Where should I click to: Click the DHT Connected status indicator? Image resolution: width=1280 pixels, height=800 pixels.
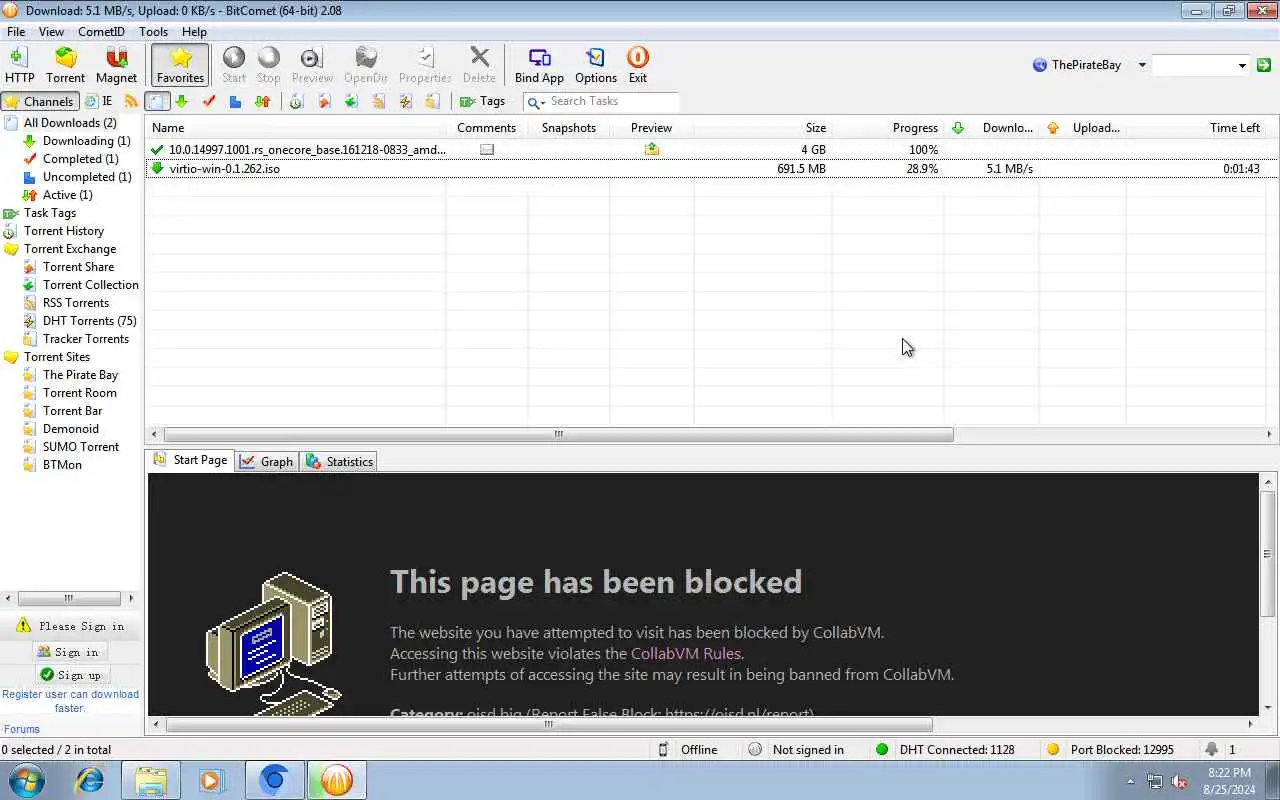pos(945,749)
